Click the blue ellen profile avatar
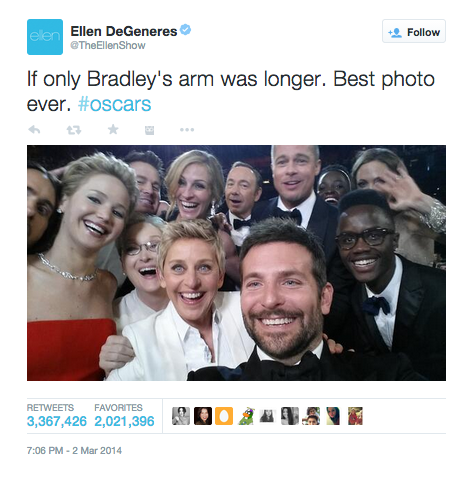 [45, 37]
